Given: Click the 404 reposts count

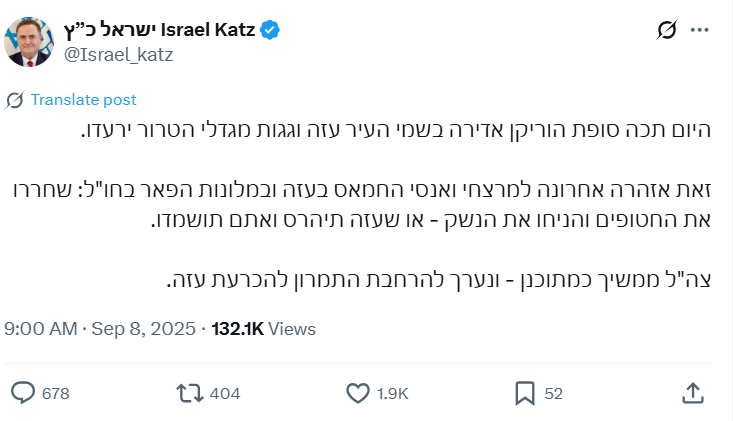Looking at the screenshot, I should pos(225,393).
